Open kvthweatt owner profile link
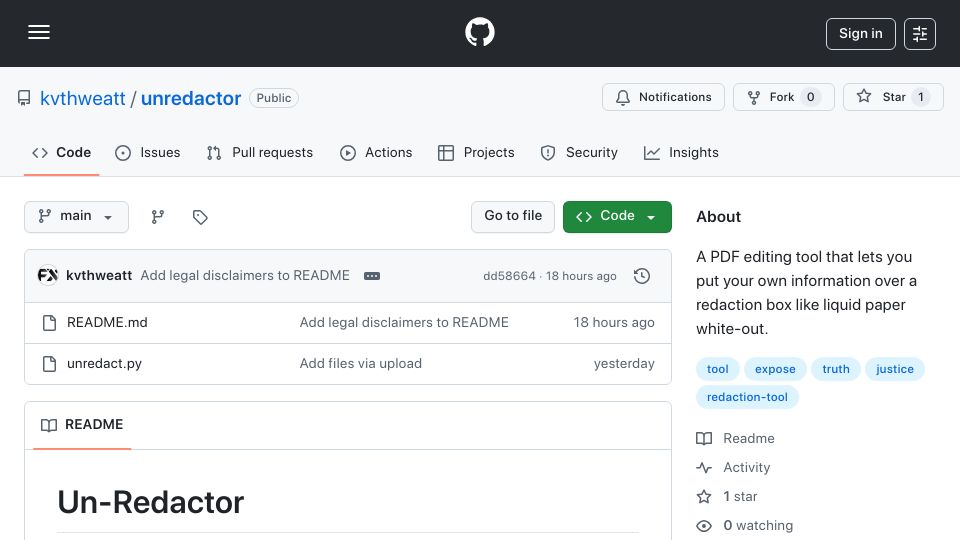960x540 pixels. point(83,98)
